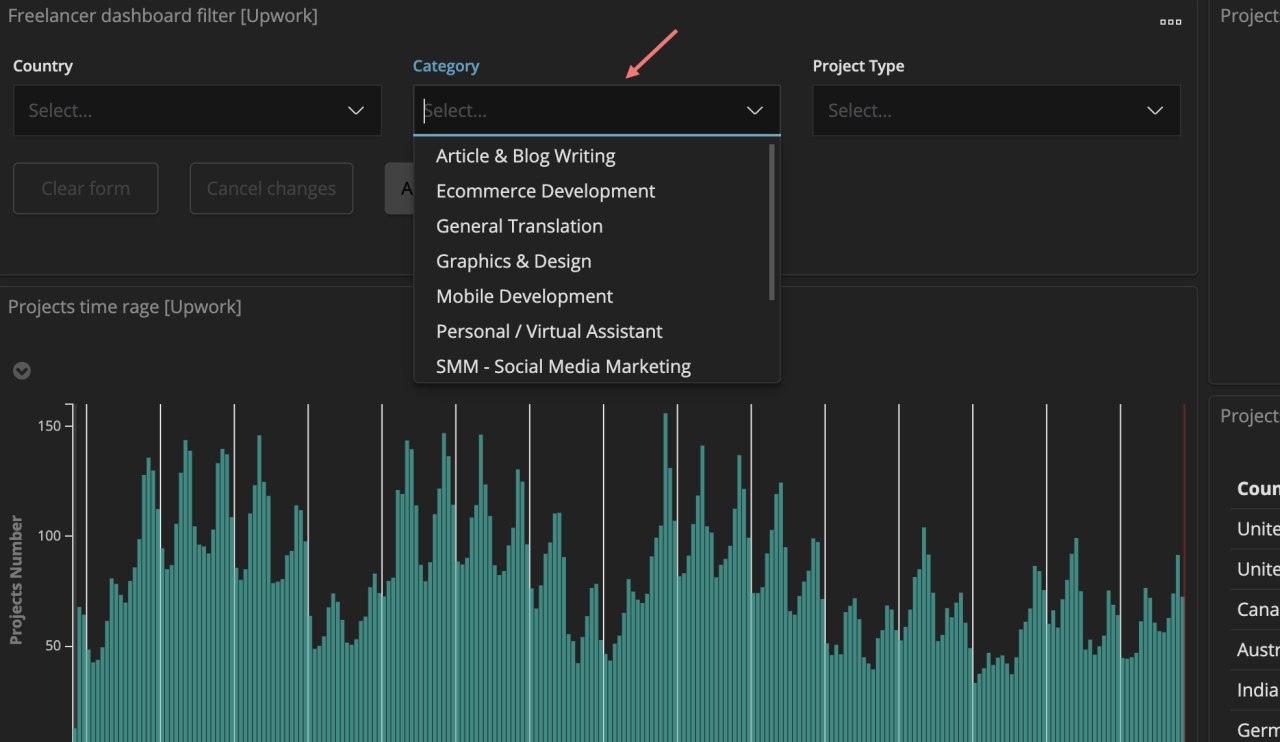Collapse chart using the round chevron icon
Screen dimensions: 1280x742
(22, 371)
